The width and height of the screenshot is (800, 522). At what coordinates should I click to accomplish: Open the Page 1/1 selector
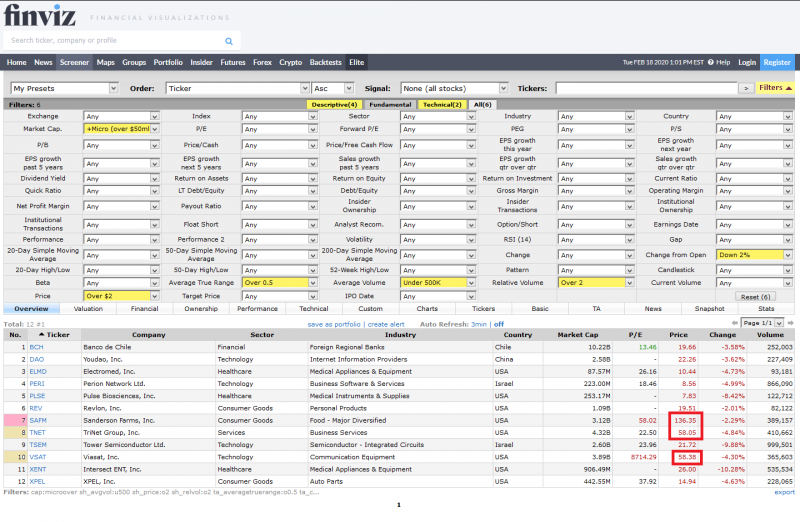coord(762,323)
